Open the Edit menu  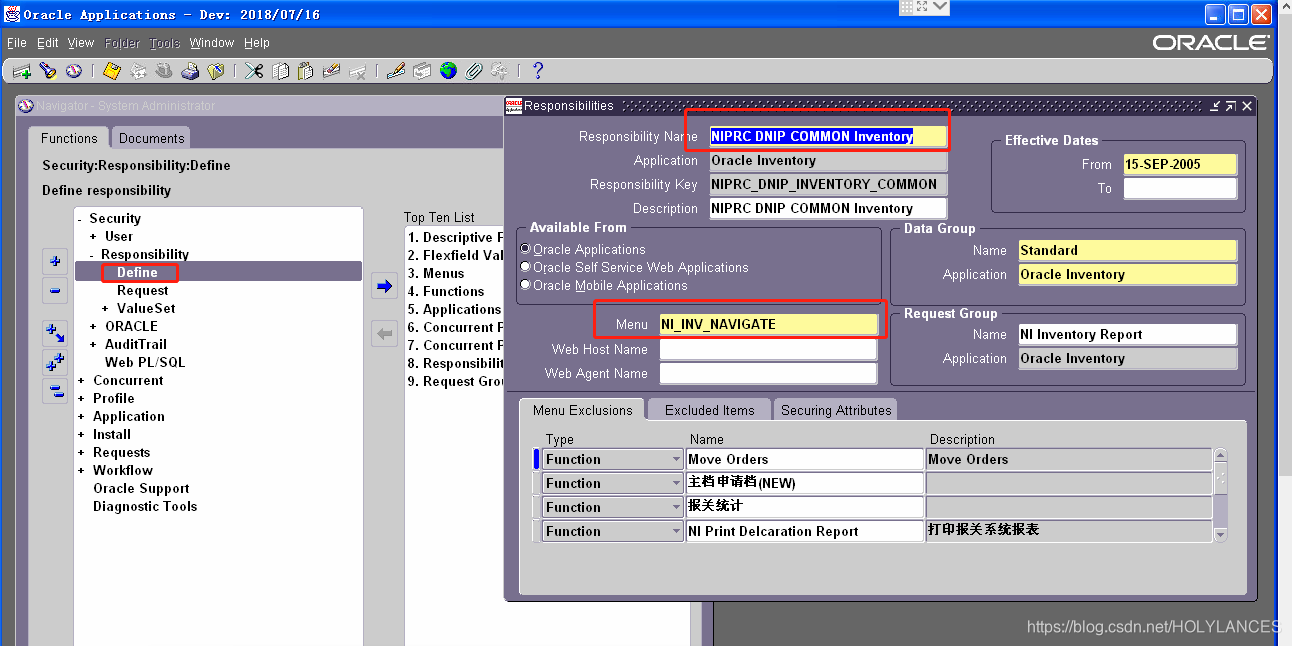pyautogui.click(x=48, y=43)
